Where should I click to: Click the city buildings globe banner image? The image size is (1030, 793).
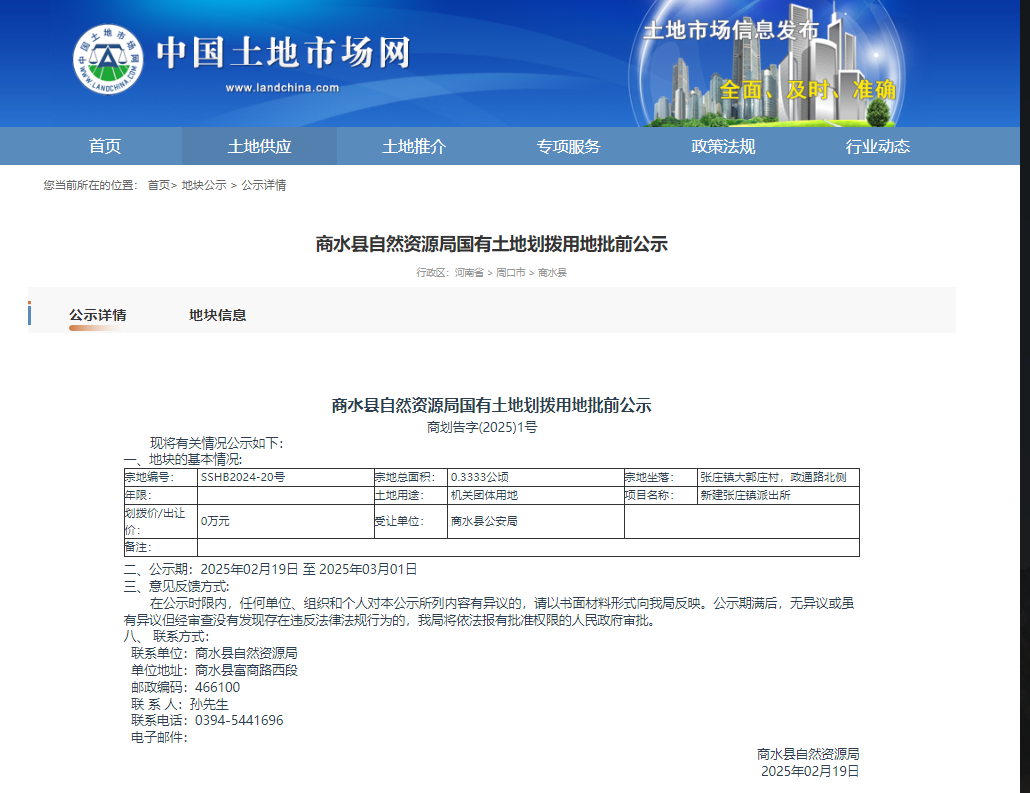[x=767, y=68]
